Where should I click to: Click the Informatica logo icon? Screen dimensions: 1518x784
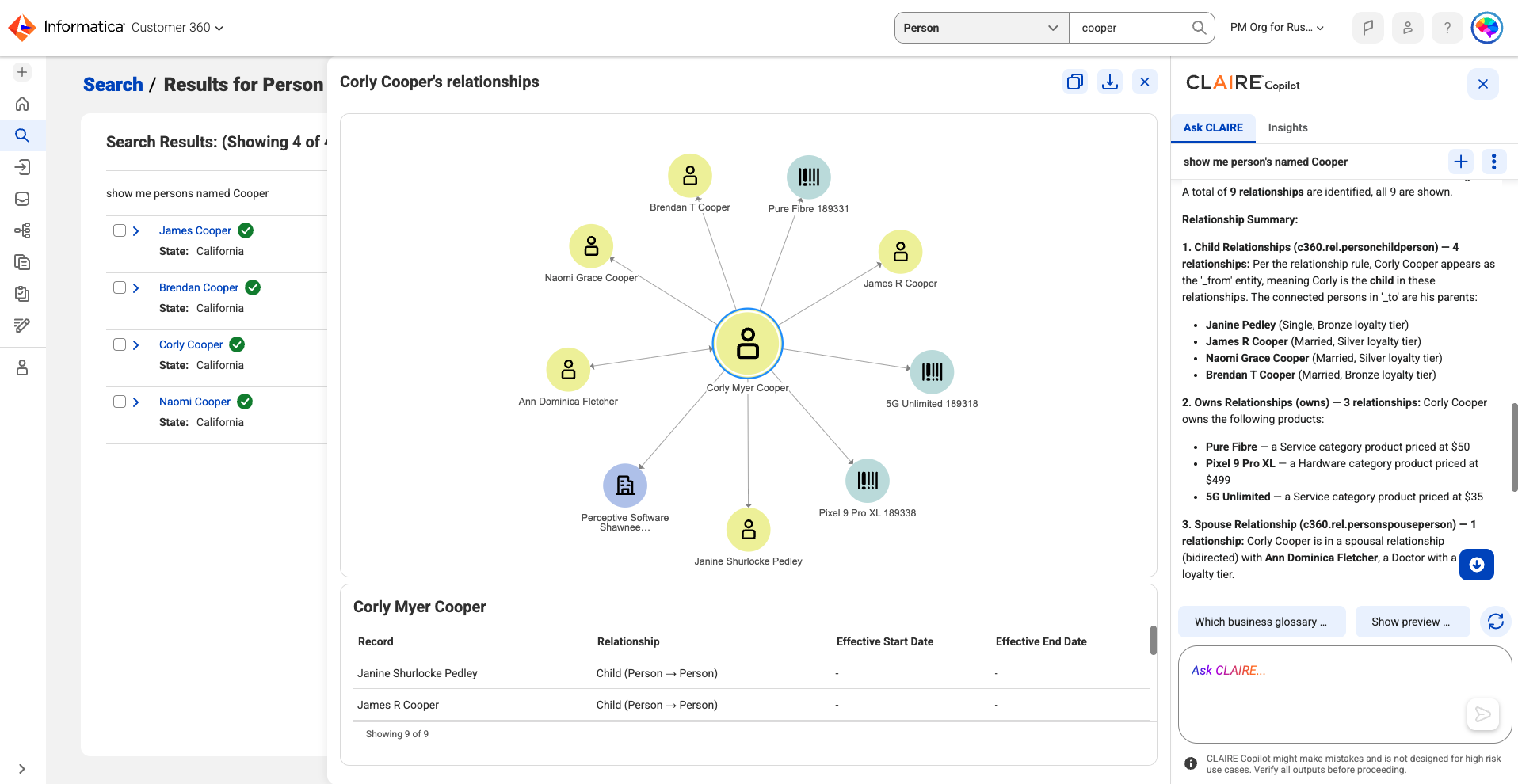click(x=22, y=28)
